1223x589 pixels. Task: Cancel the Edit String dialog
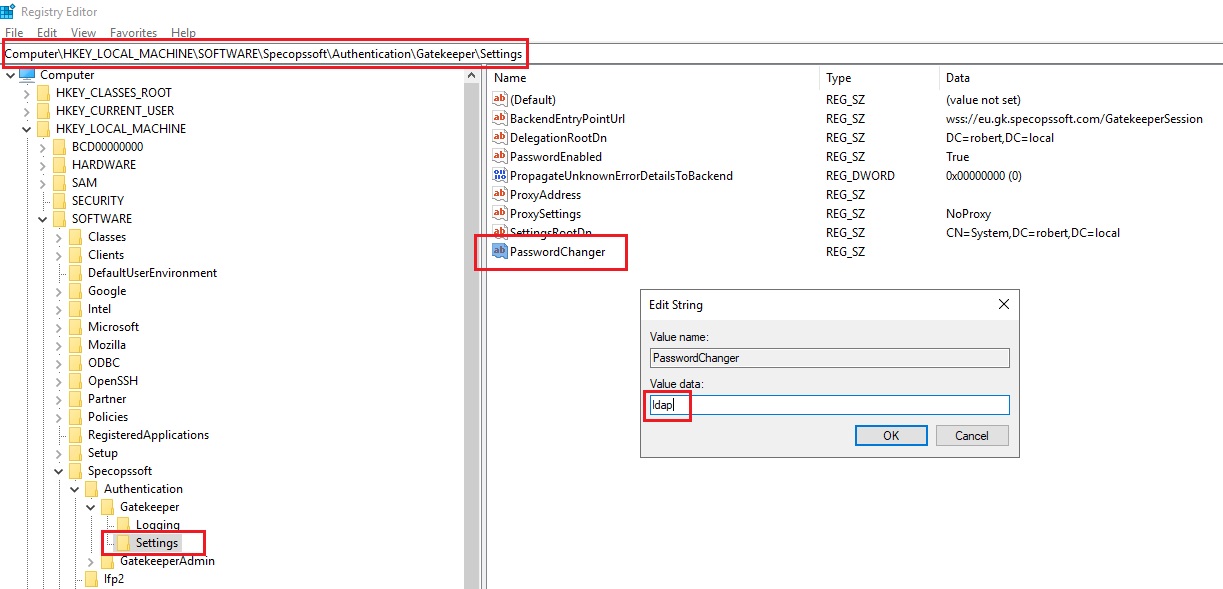point(972,436)
